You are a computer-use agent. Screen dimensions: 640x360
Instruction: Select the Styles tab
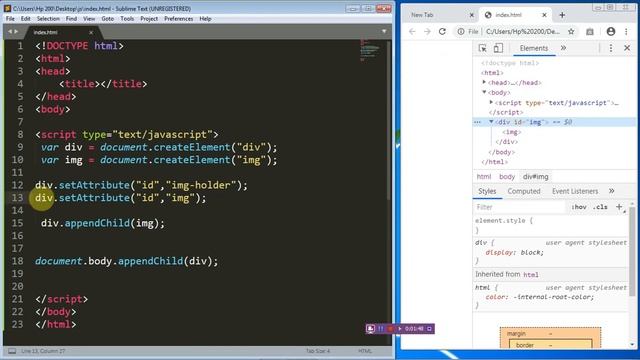pyautogui.click(x=487, y=191)
